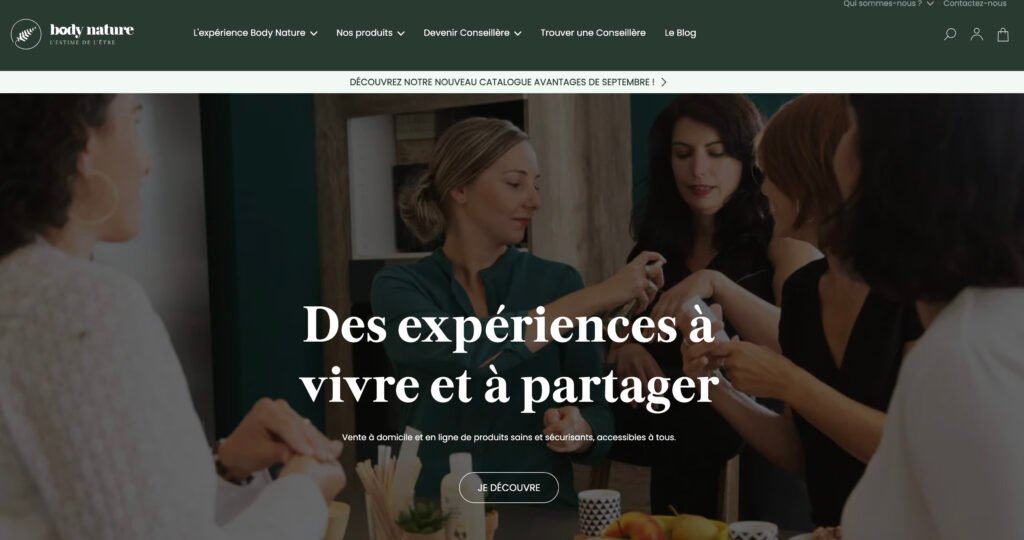The height and width of the screenshot is (540, 1024).
Task: Click the JE DÉCOUVRE button
Action: click(x=509, y=488)
